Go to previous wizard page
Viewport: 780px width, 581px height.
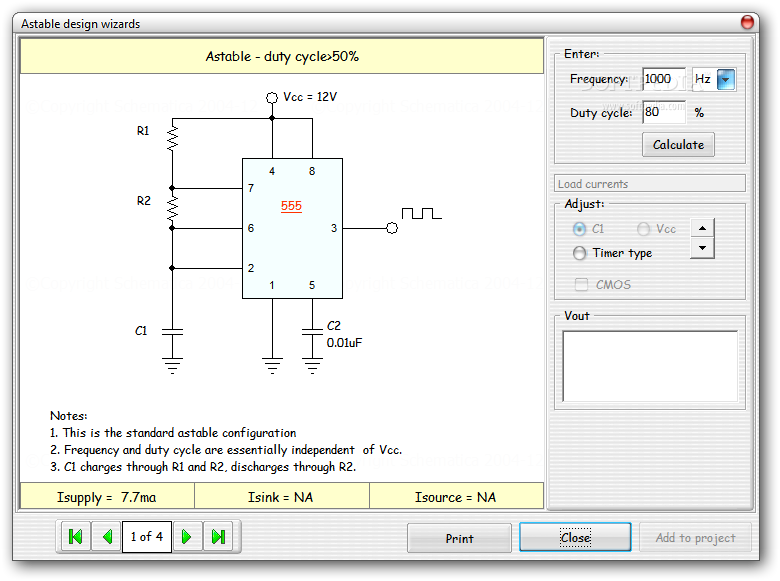(107, 537)
